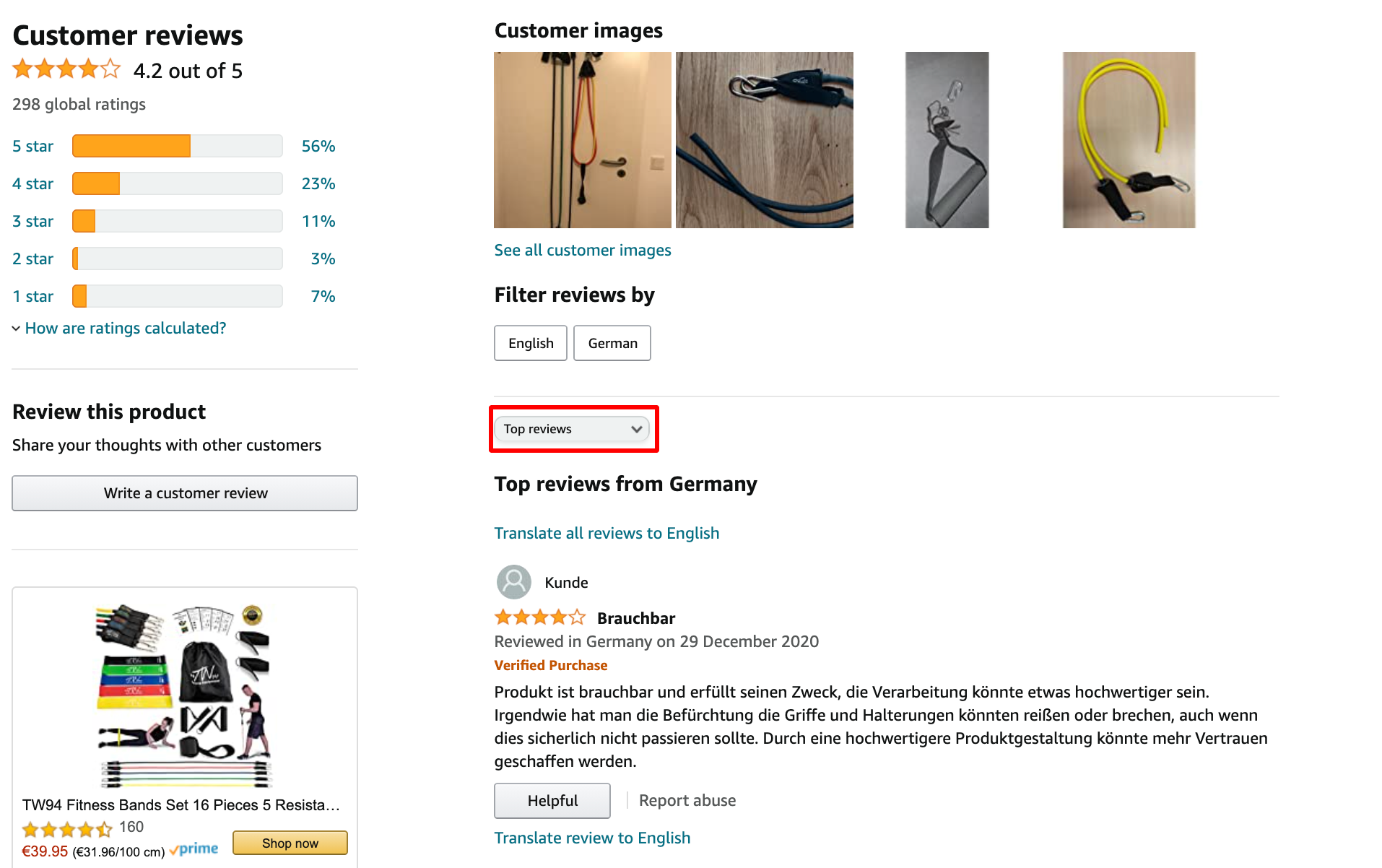Image resolution: width=1382 pixels, height=868 pixels.
Task: Translate all reviews to English
Action: pyautogui.click(x=607, y=533)
